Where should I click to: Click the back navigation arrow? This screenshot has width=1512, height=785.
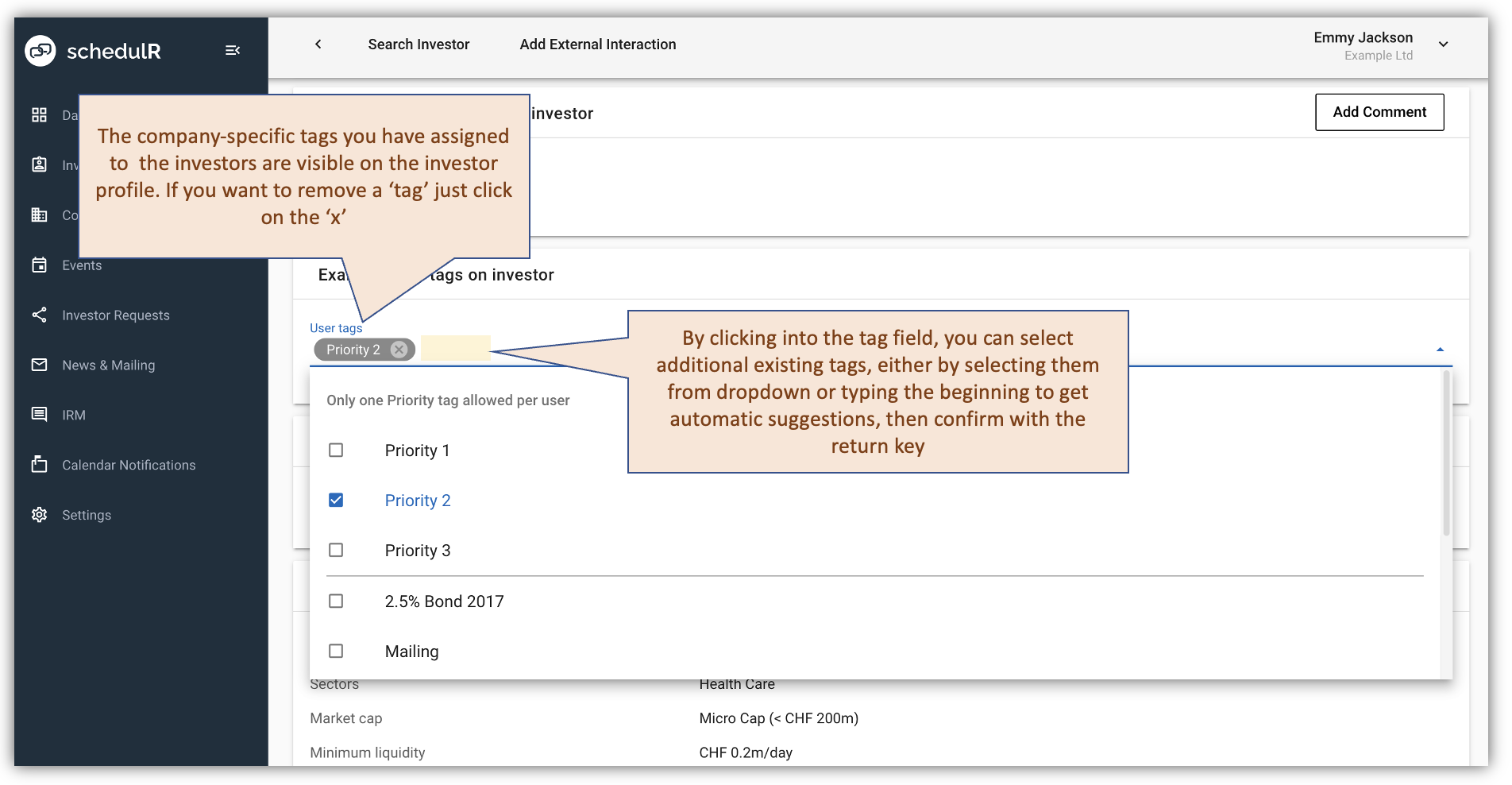click(318, 44)
